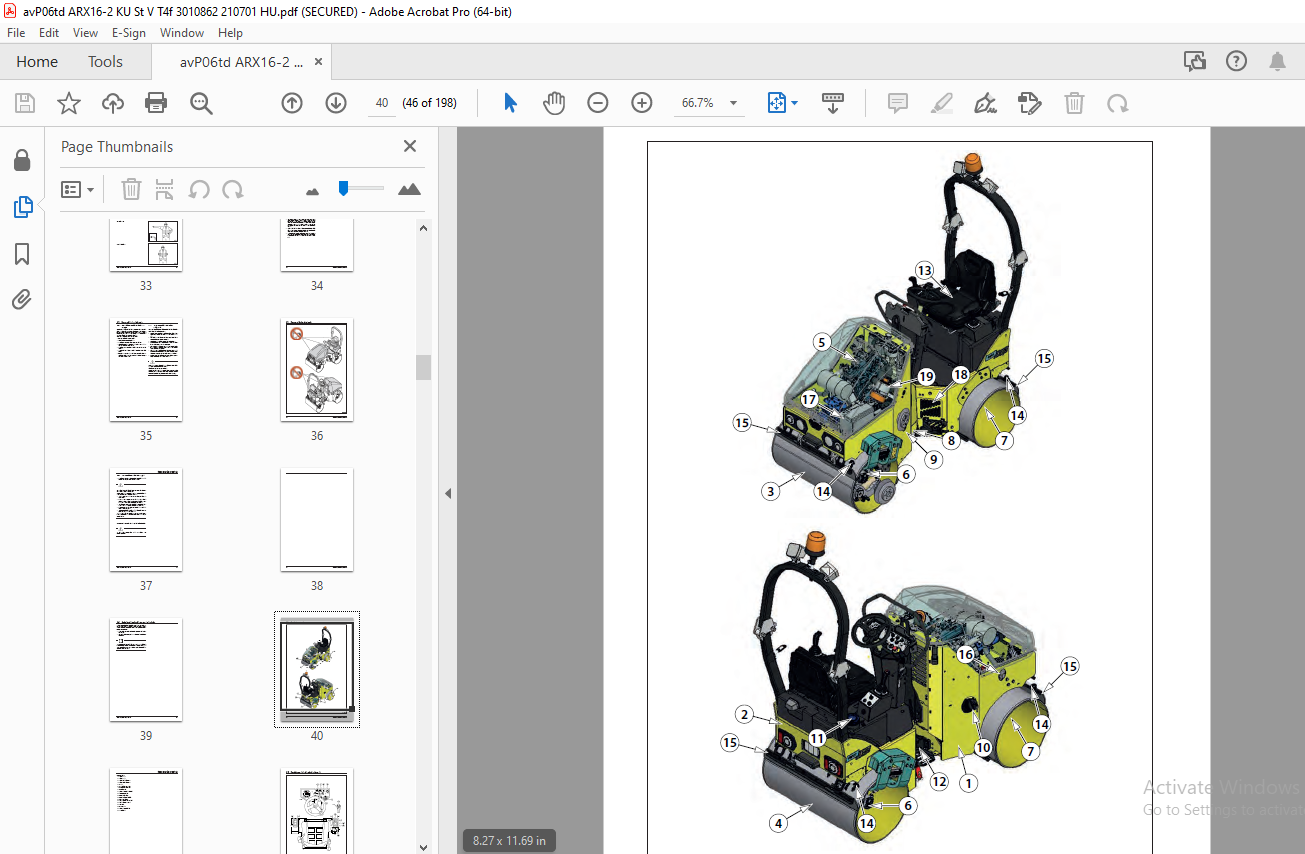The image size is (1305, 854).
Task: Click the rotate icon in the main toolbar
Action: coord(1117,103)
